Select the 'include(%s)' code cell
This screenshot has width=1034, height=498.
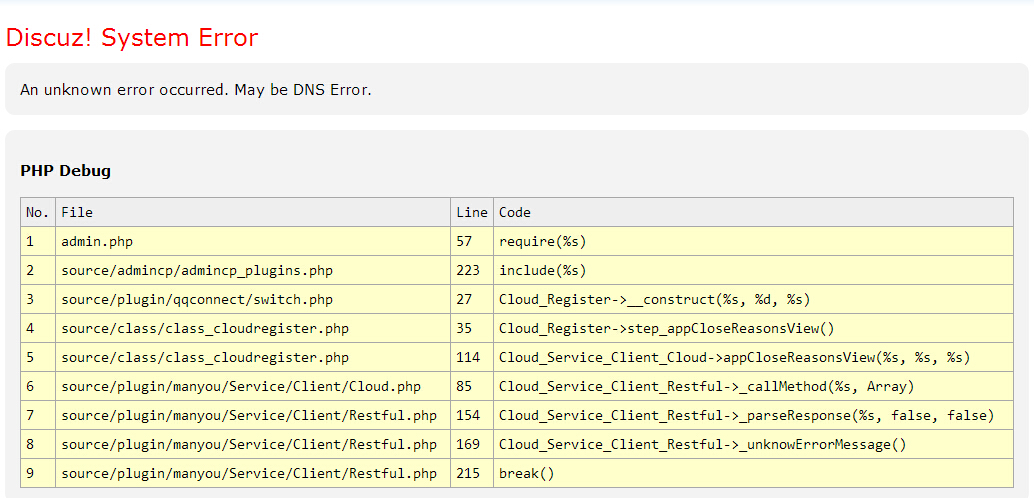753,270
